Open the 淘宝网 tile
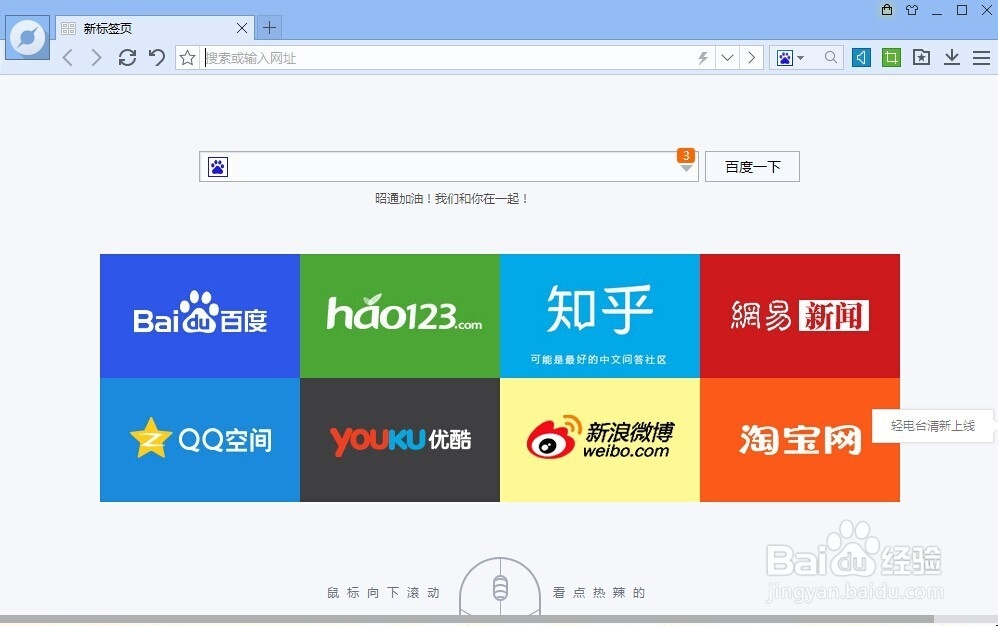The width and height of the screenshot is (998, 626). point(800,440)
